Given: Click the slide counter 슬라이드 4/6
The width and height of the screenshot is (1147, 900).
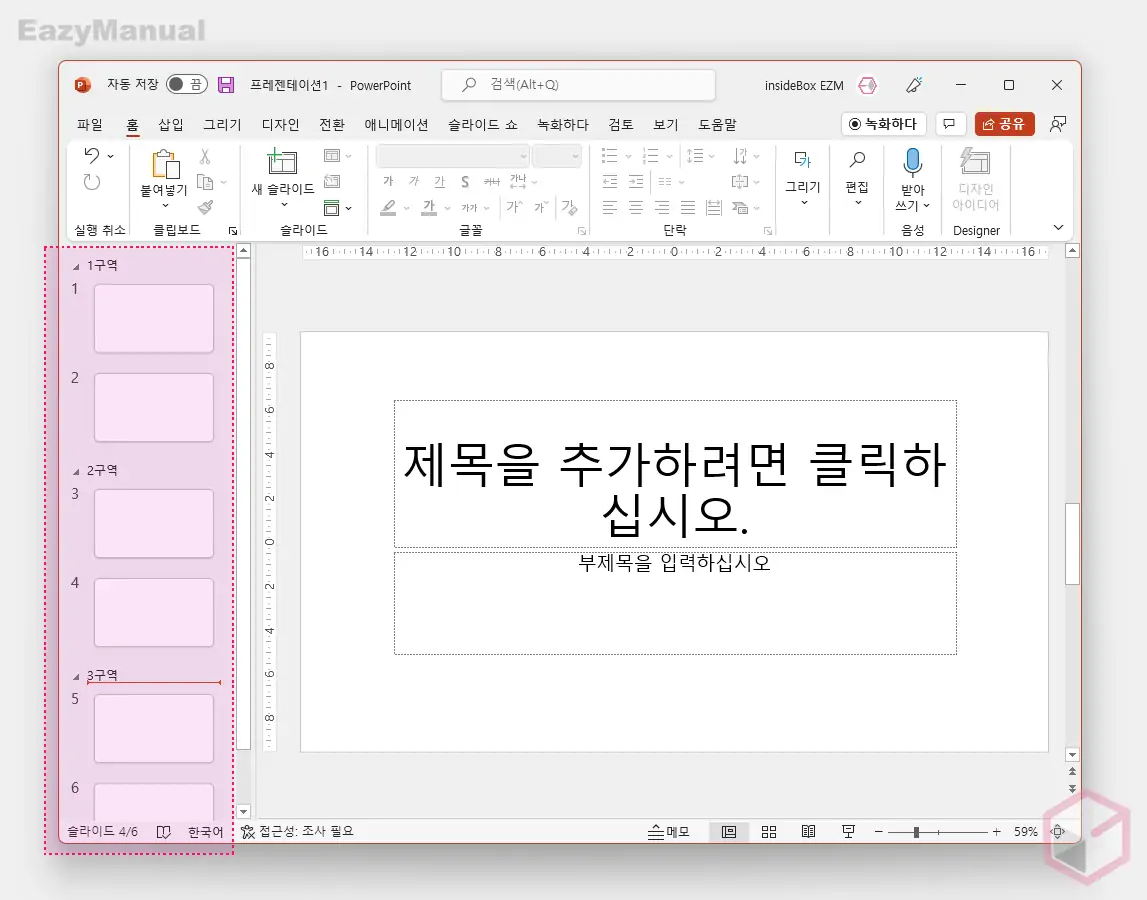Looking at the screenshot, I should click(x=102, y=832).
